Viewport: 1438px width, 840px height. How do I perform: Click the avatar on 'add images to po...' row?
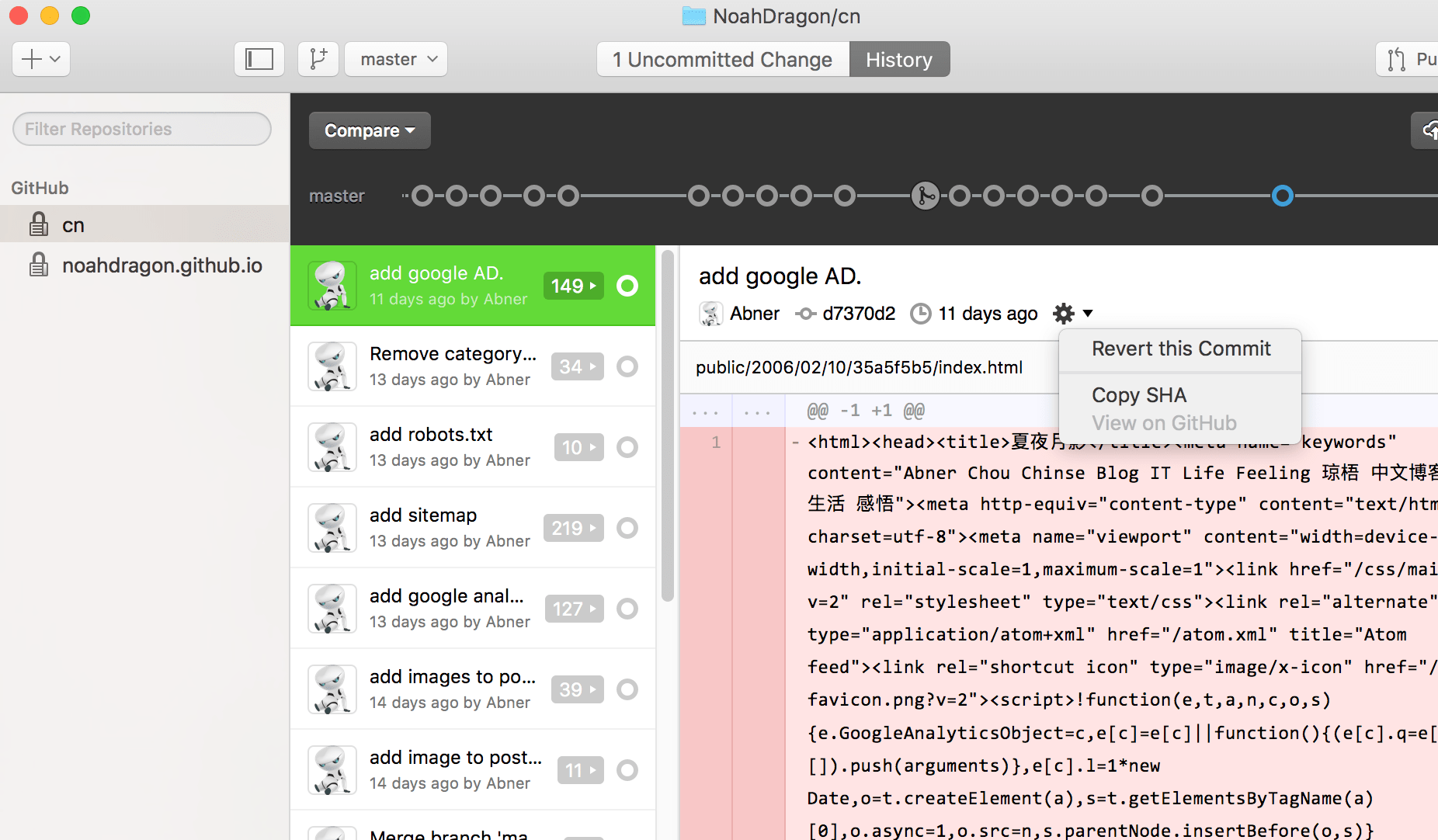click(x=332, y=689)
